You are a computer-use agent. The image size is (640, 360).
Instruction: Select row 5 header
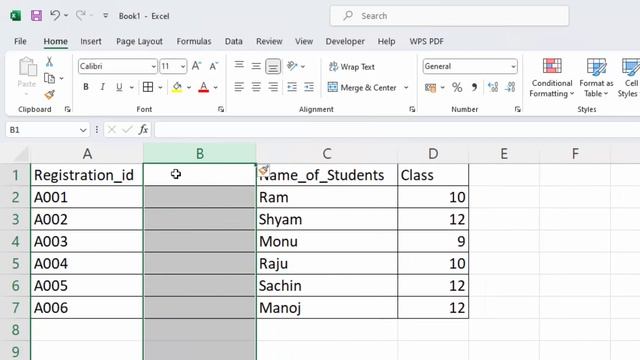(15, 263)
